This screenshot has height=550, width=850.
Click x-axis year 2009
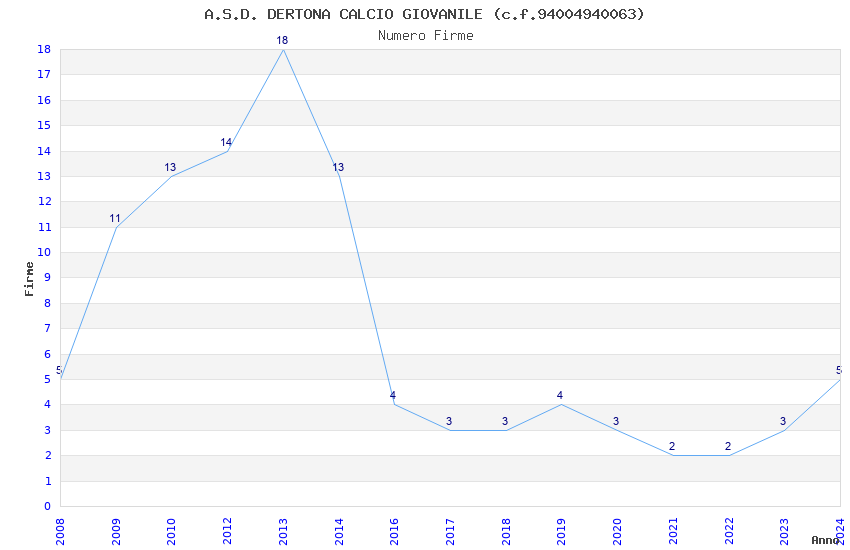coord(115,531)
